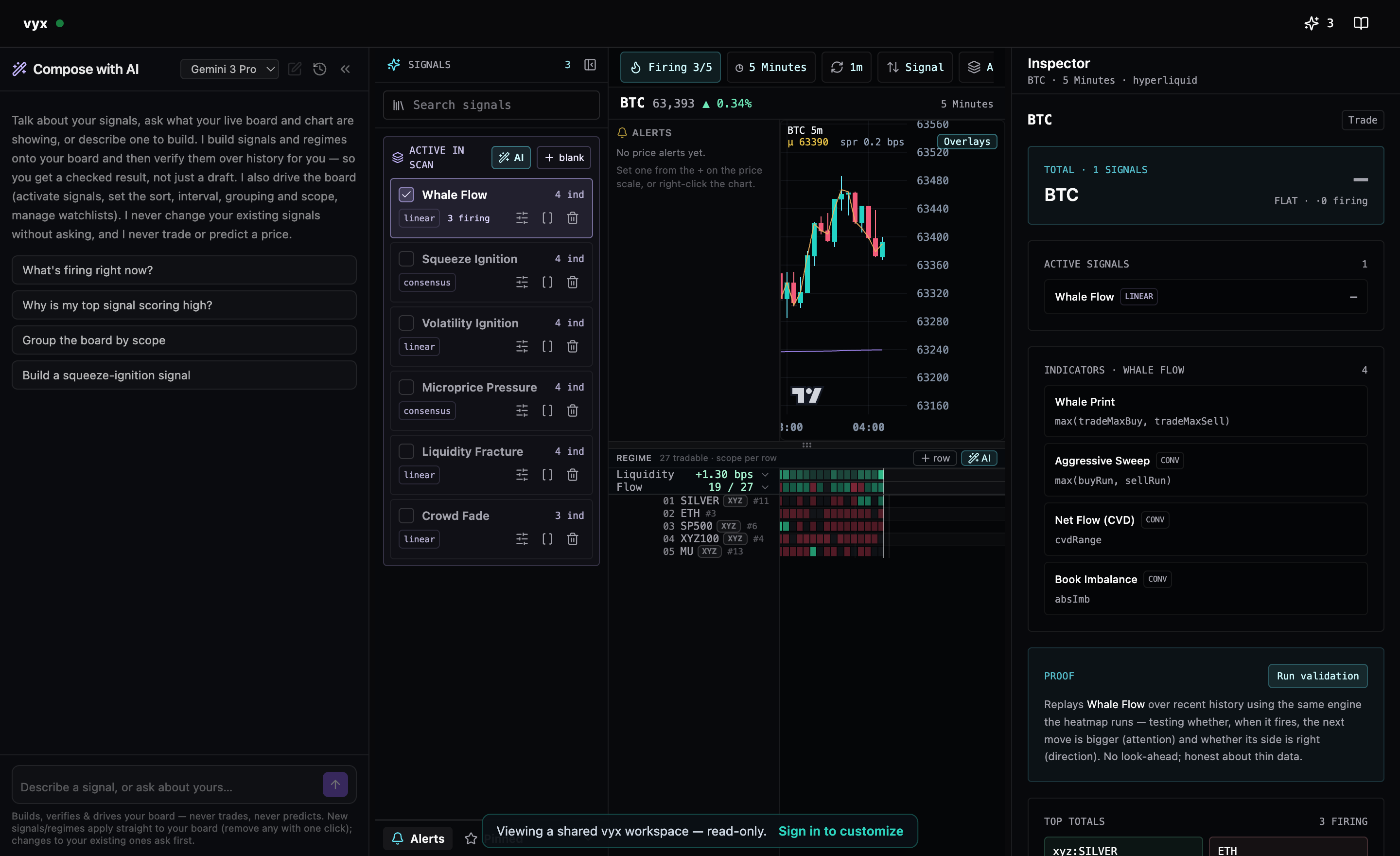Delete the Whale Flow signal

click(x=572, y=218)
